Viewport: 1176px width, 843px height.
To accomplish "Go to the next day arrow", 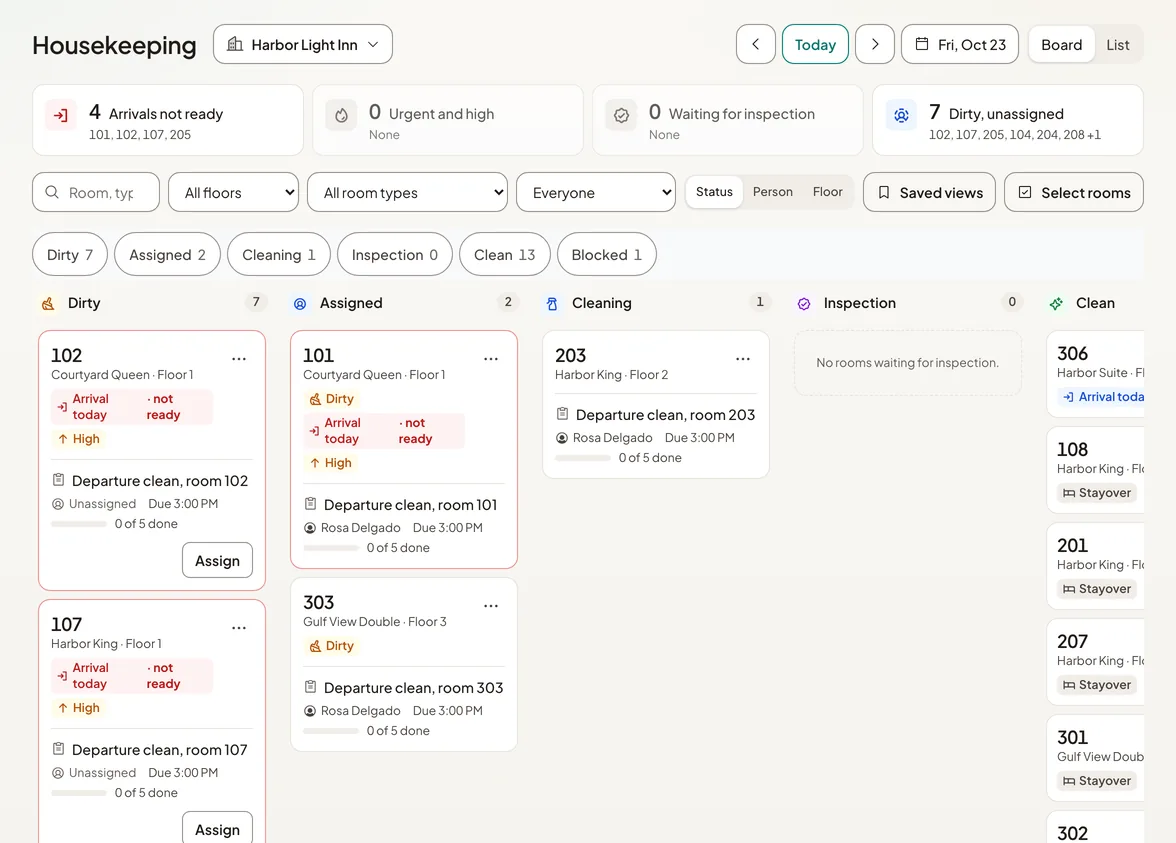I will tap(874, 44).
